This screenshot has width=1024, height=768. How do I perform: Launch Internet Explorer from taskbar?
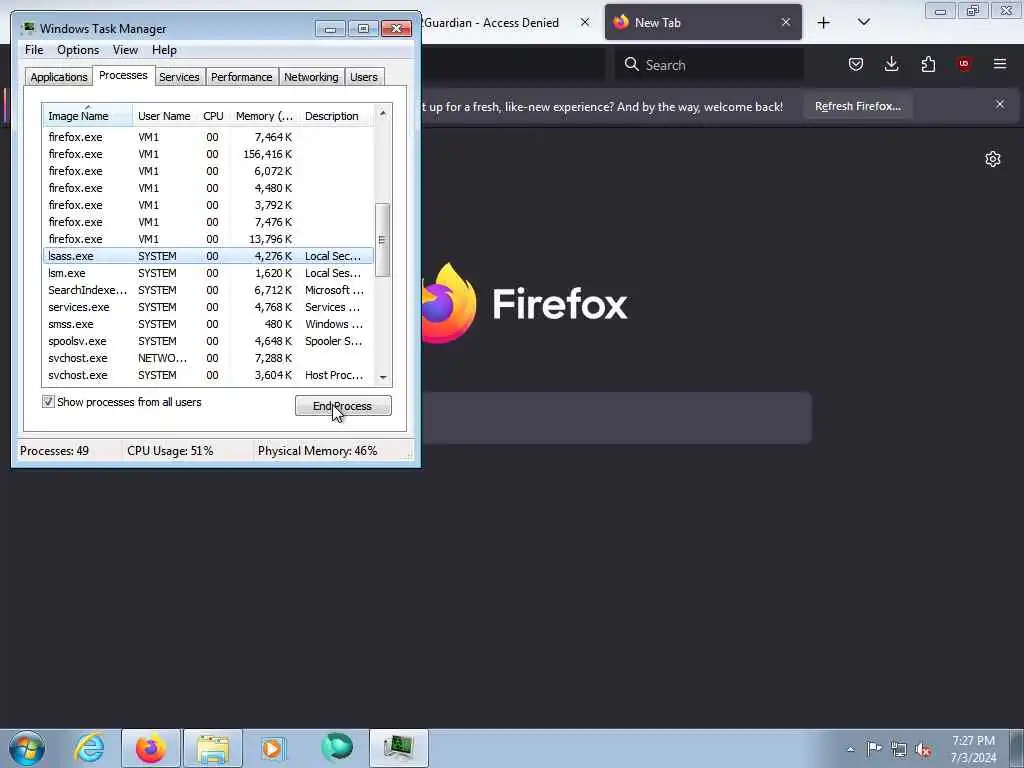(x=89, y=748)
